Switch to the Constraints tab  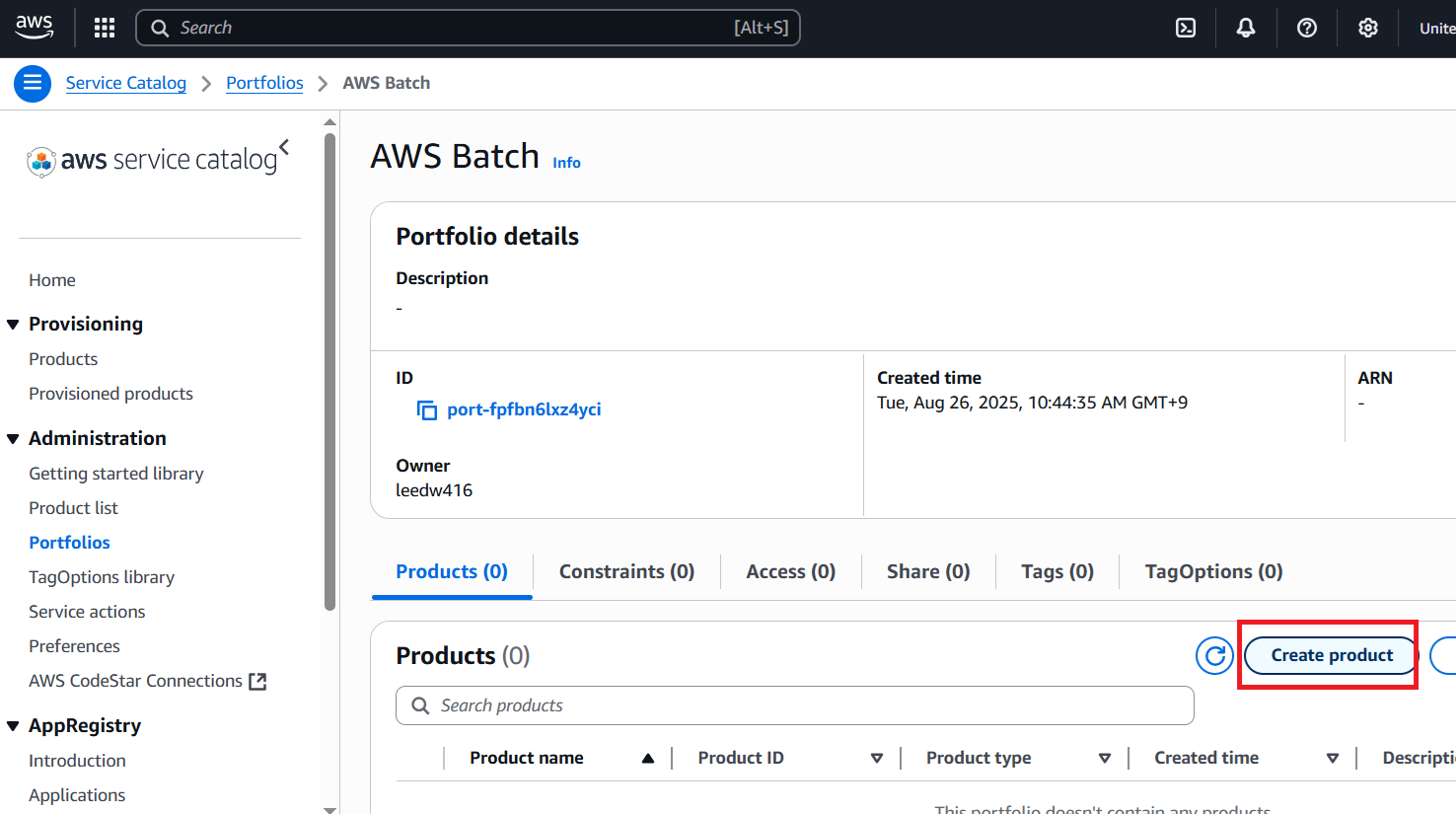[x=626, y=572]
